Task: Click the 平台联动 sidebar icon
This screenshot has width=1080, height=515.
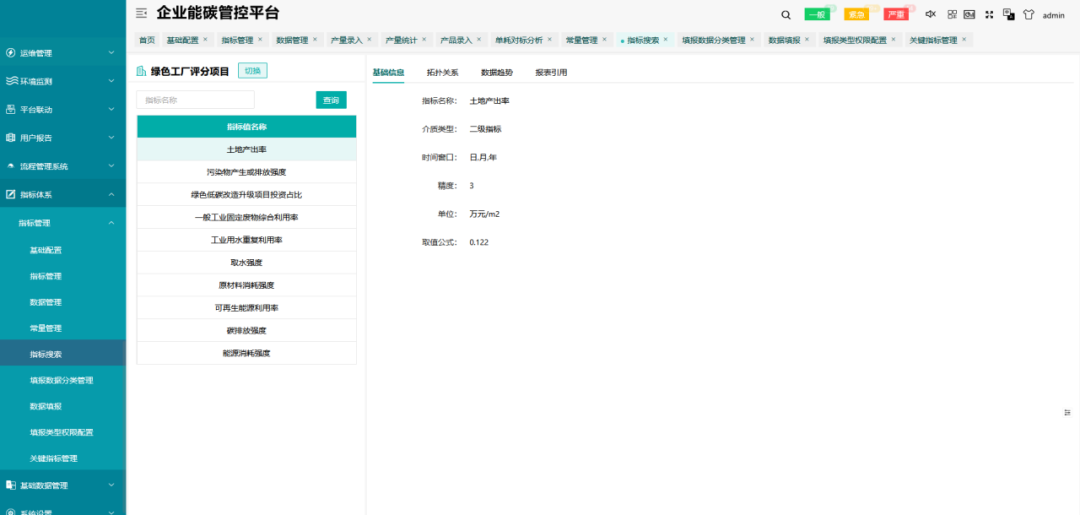Action: (x=10, y=109)
